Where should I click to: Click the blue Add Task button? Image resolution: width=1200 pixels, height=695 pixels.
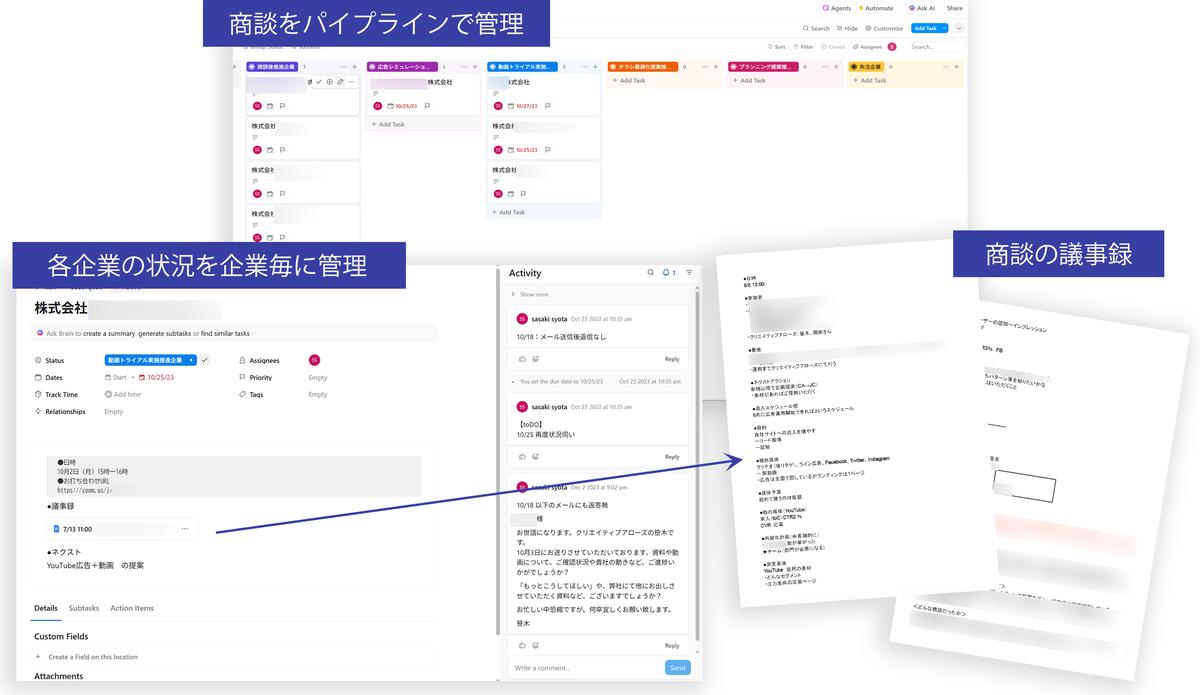[925, 28]
